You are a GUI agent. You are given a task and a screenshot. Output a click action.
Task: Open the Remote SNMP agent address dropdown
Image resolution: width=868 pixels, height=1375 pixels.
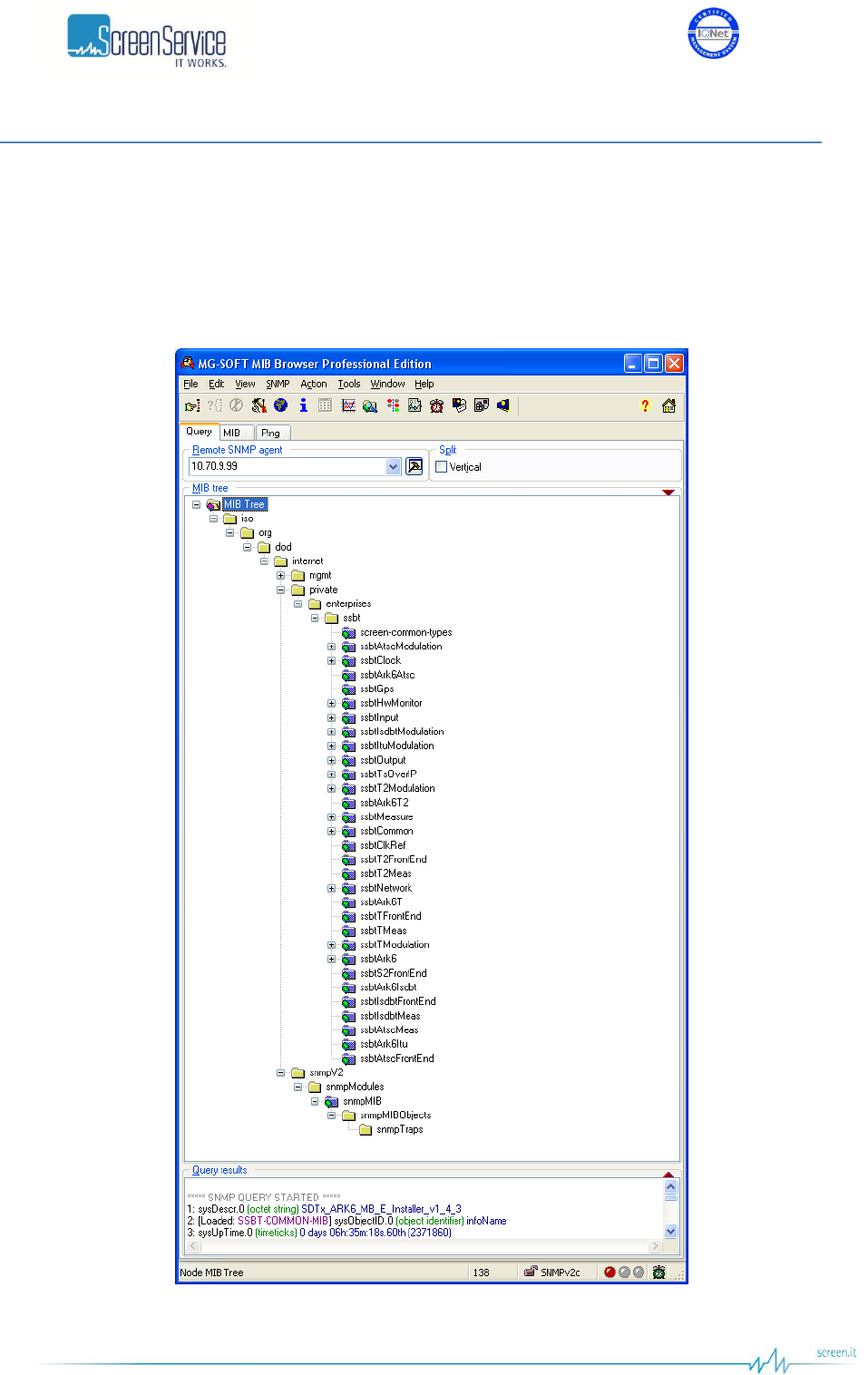[393, 466]
